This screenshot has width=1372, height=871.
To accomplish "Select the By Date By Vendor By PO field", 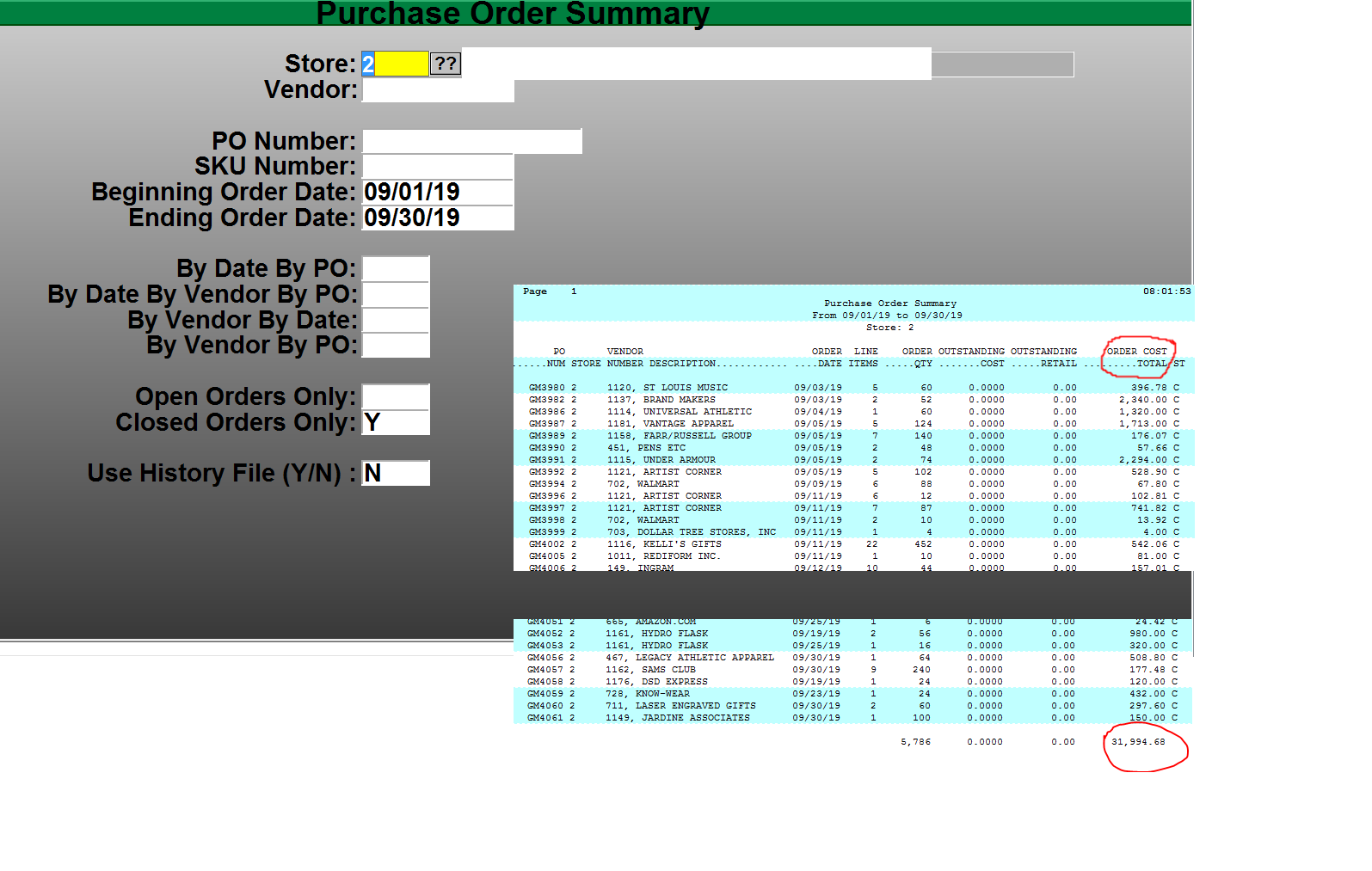I will click(x=396, y=295).
